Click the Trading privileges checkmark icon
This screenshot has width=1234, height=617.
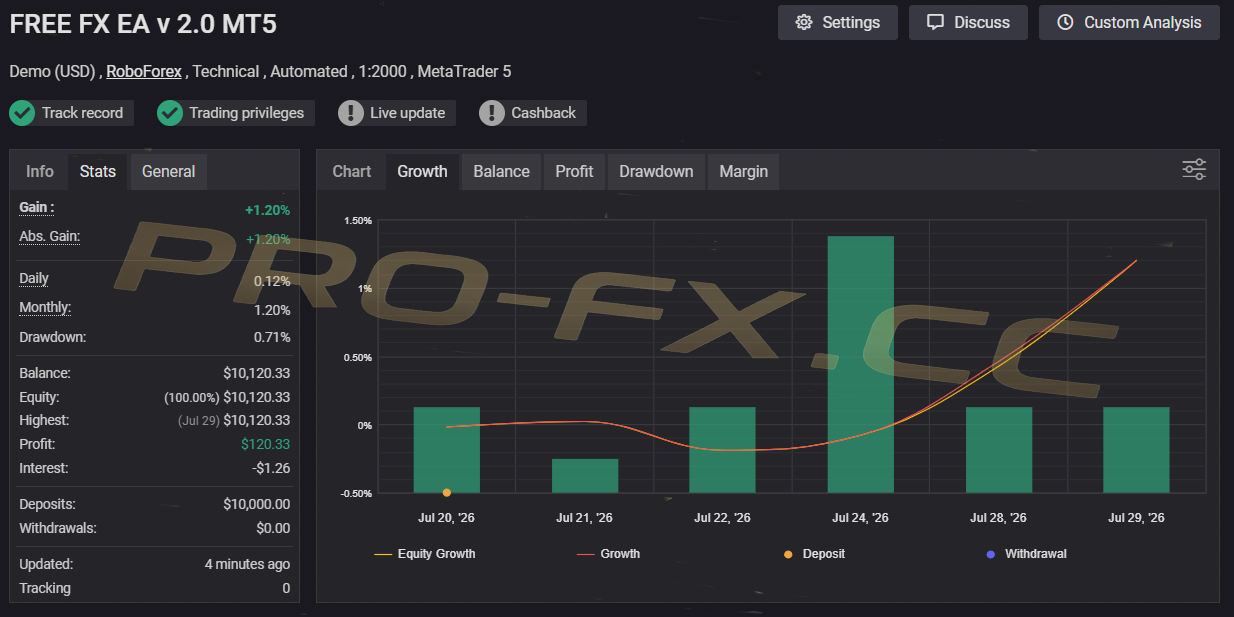coord(170,113)
